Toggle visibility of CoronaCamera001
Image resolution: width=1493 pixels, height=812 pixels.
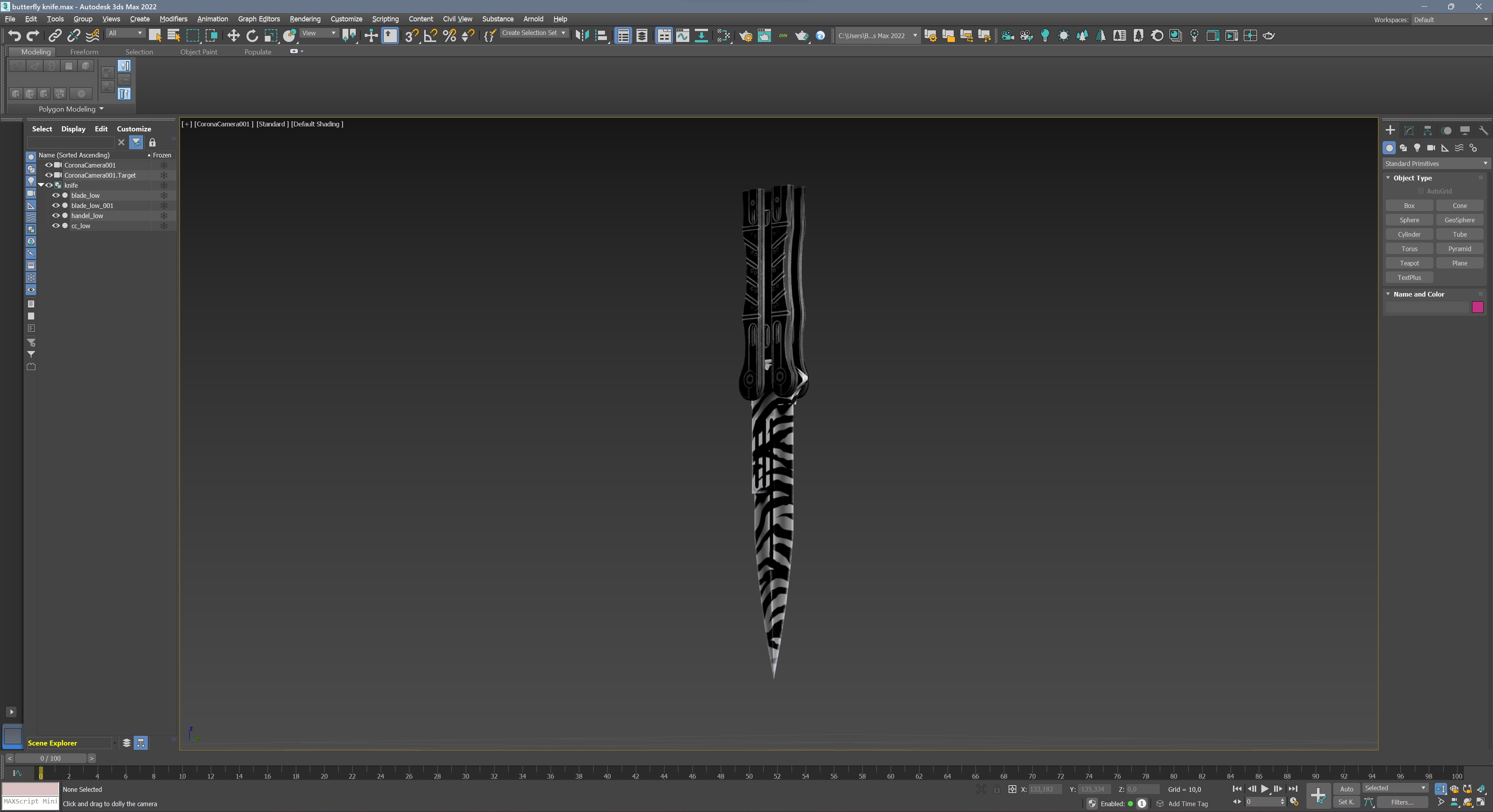click(49, 165)
